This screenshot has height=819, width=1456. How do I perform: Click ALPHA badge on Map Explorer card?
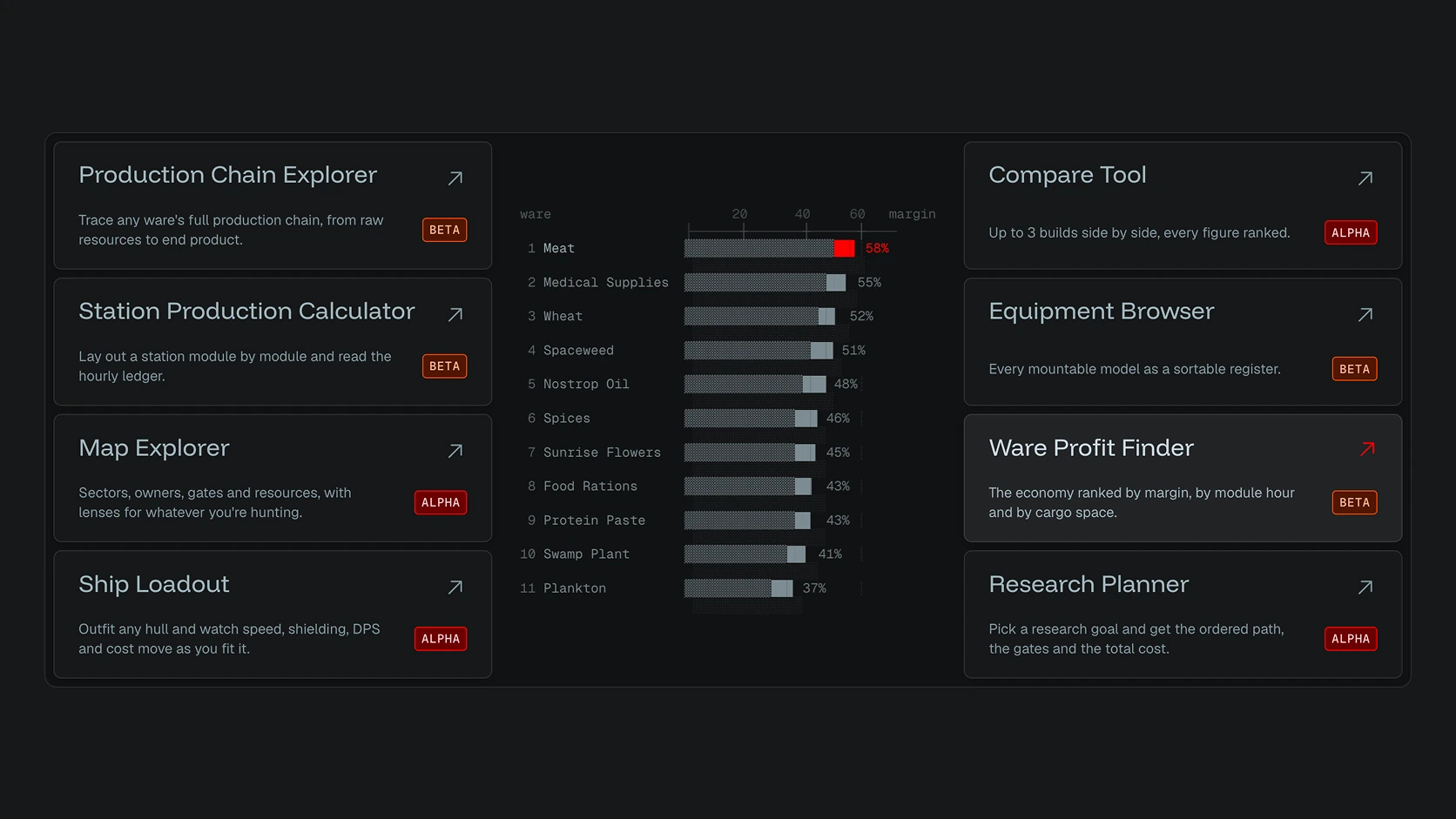point(441,502)
